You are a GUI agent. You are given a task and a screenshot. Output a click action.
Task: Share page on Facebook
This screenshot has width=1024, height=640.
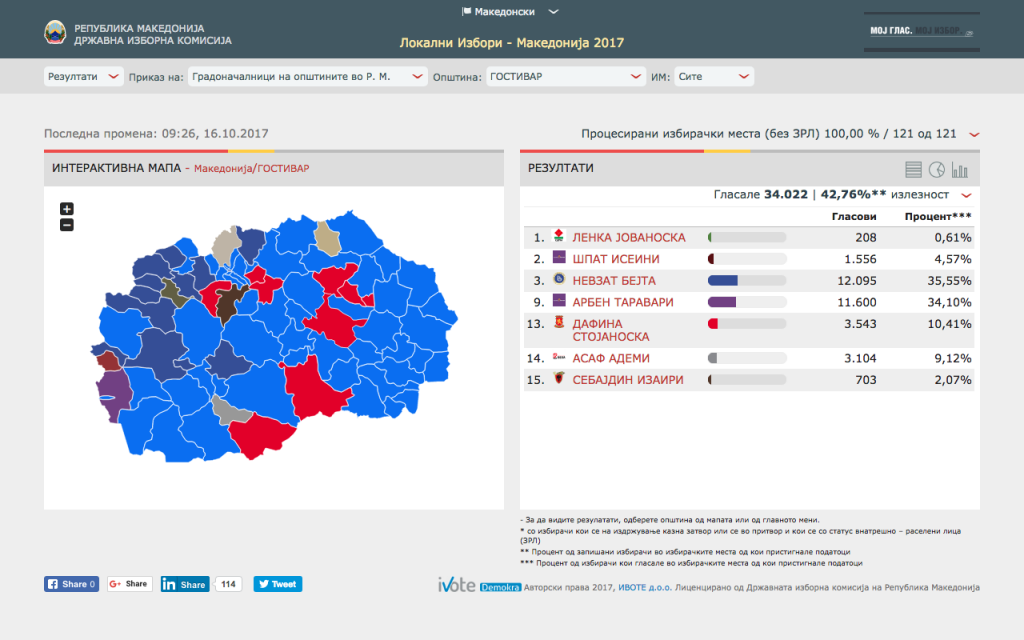[71, 584]
